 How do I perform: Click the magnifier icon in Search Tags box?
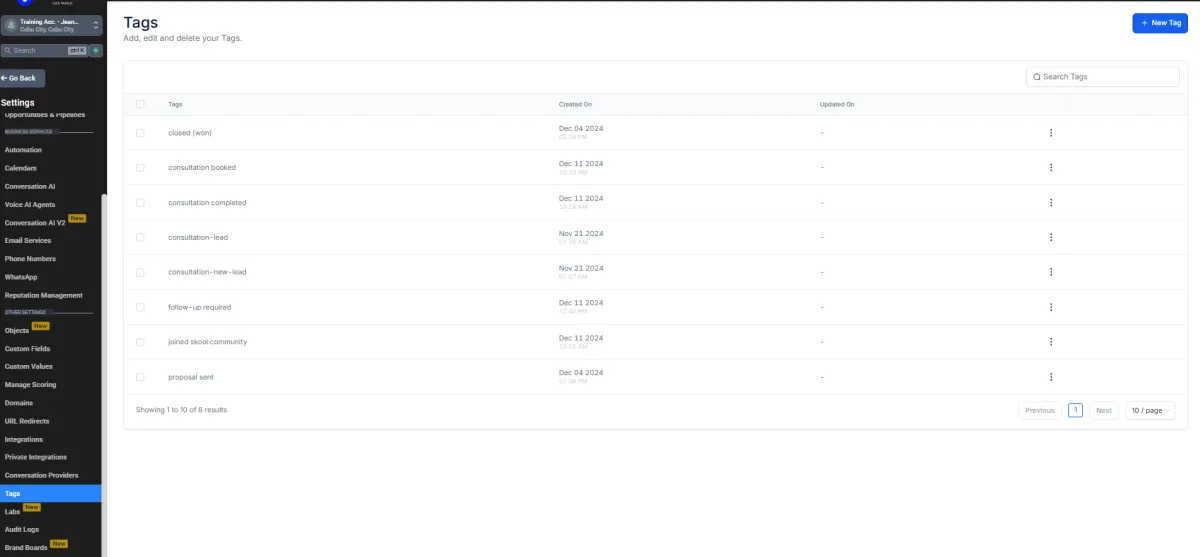[x=1037, y=77]
